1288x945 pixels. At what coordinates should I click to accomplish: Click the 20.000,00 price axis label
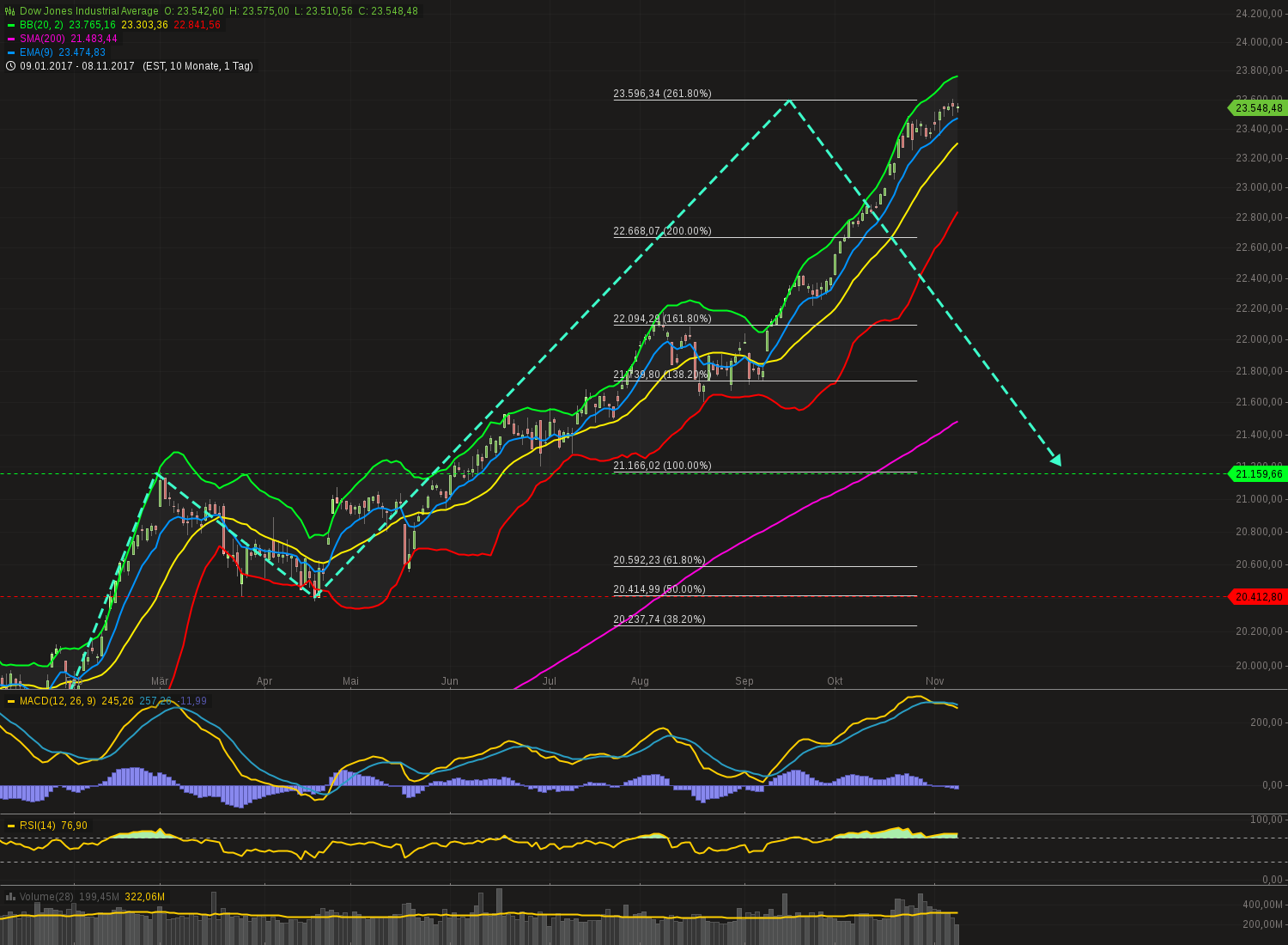[1259, 666]
